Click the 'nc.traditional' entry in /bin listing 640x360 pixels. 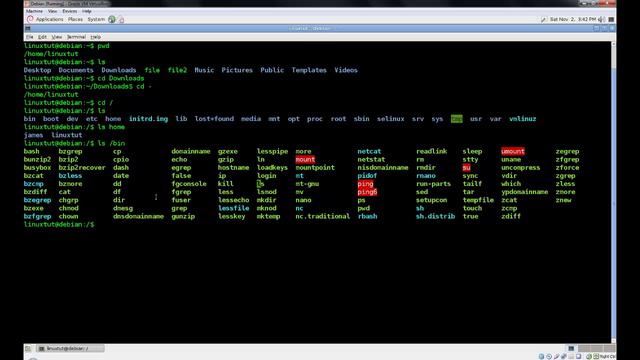pyautogui.click(x=322, y=216)
